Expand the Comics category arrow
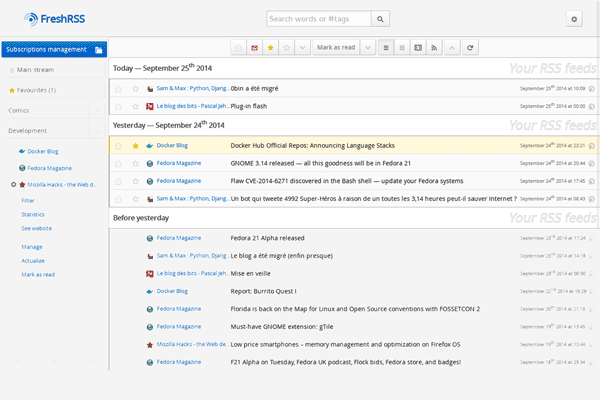This screenshot has width=600, height=400. click(x=97, y=111)
